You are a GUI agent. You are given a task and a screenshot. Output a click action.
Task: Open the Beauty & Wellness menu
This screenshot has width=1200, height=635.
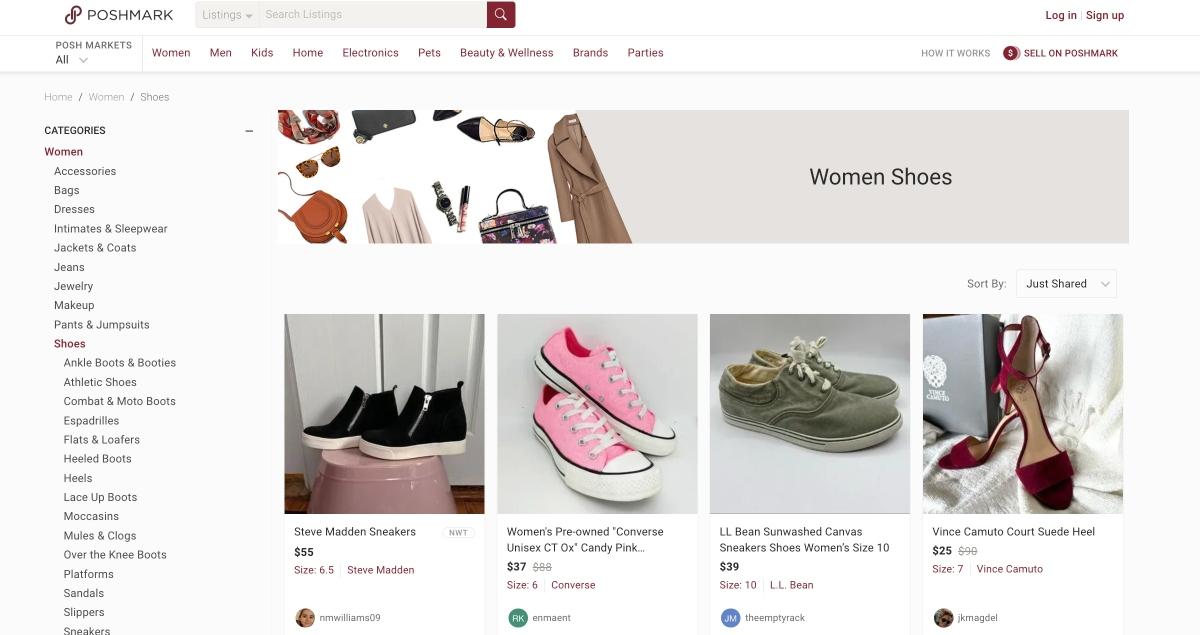point(506,52)
